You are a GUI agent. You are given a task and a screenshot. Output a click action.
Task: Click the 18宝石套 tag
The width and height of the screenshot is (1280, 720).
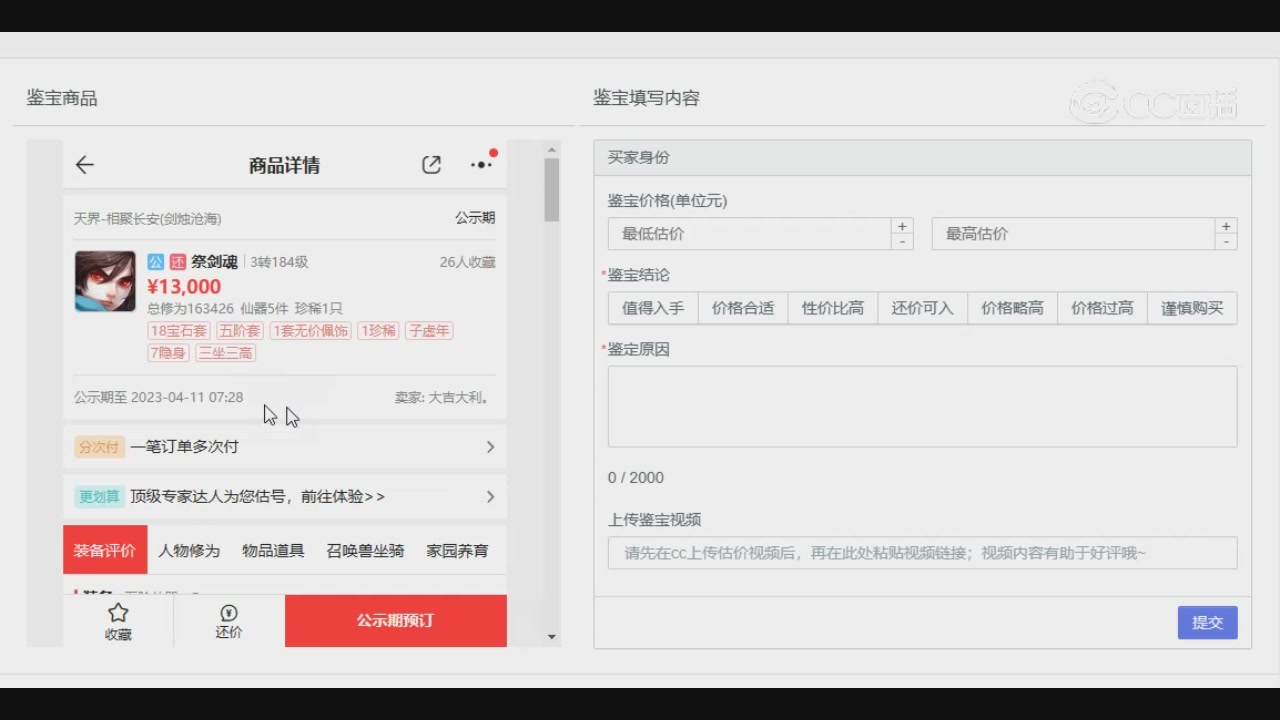[179, 331]
